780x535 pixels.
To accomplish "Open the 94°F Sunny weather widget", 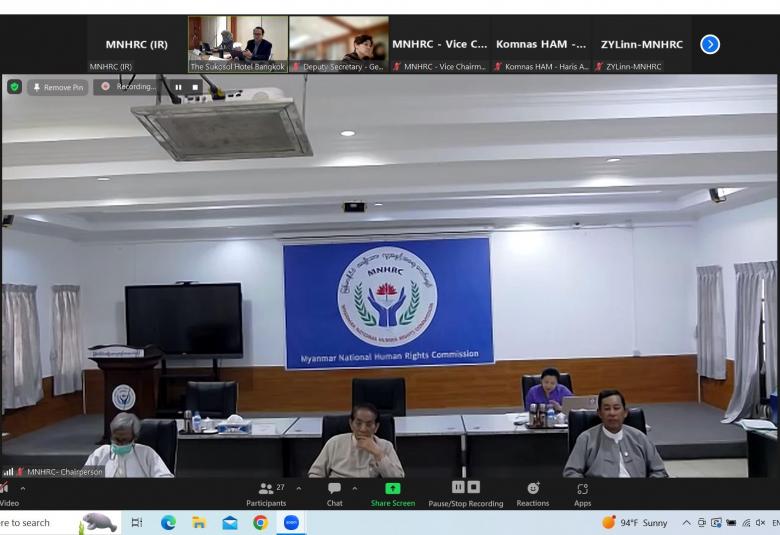I will tap(635, 523).
